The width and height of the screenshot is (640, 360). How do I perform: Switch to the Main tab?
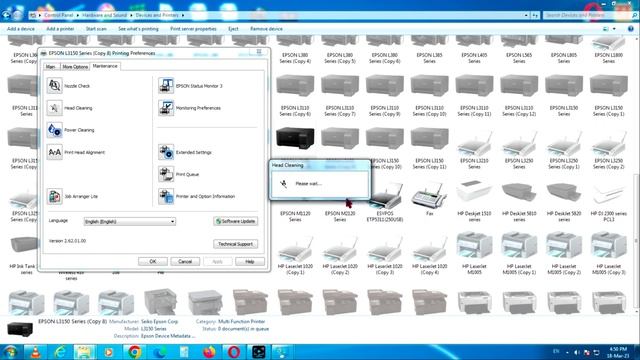[x=51, y=67]
